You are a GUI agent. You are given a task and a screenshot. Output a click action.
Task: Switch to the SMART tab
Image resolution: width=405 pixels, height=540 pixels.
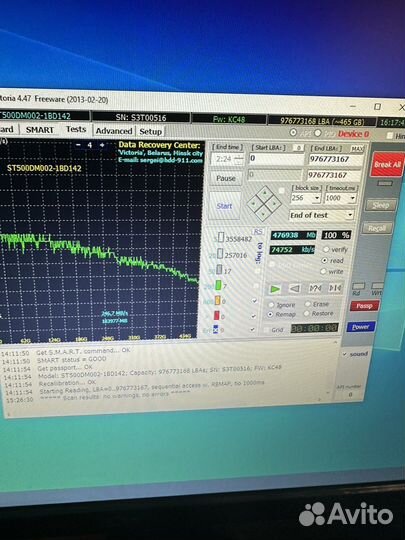click(40, 130)
